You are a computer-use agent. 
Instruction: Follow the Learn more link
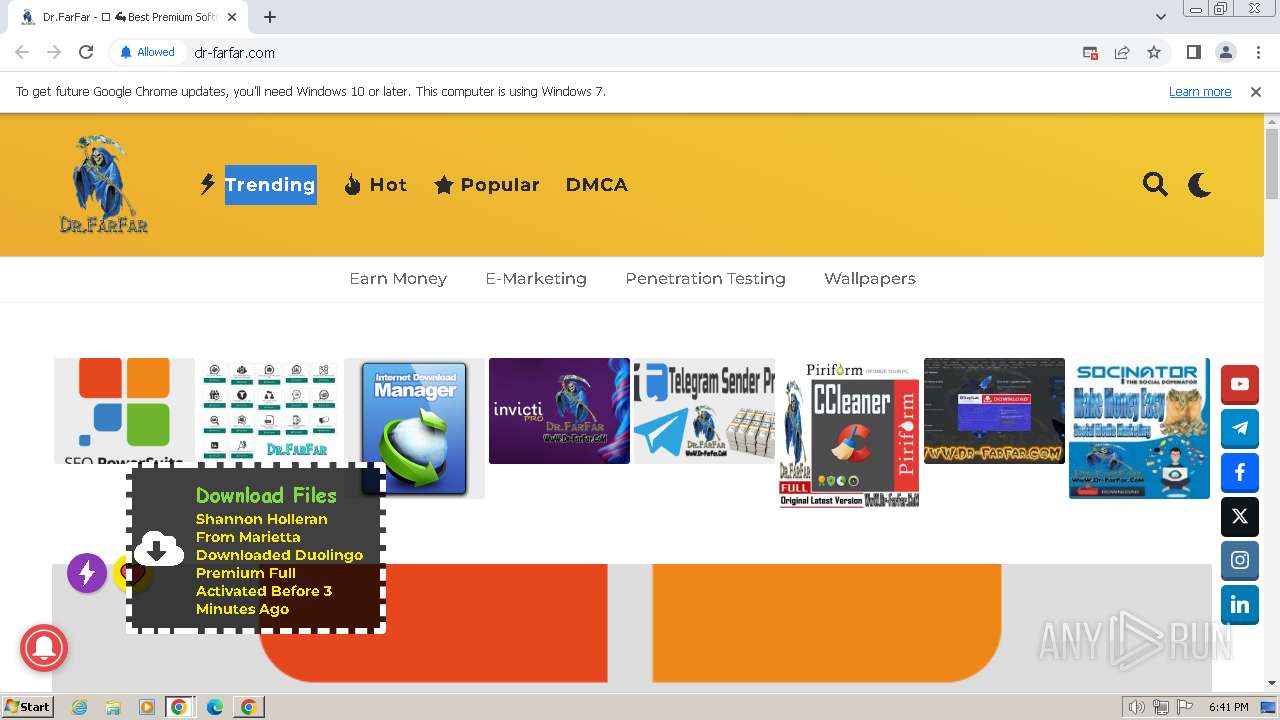[1200, 91]
